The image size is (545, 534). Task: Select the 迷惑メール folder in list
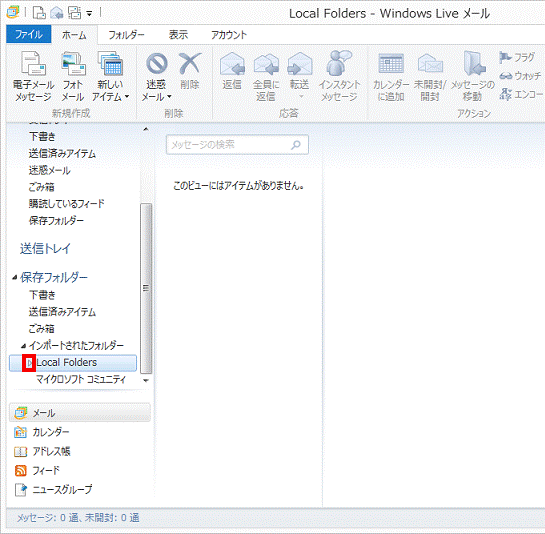[50, 170]
